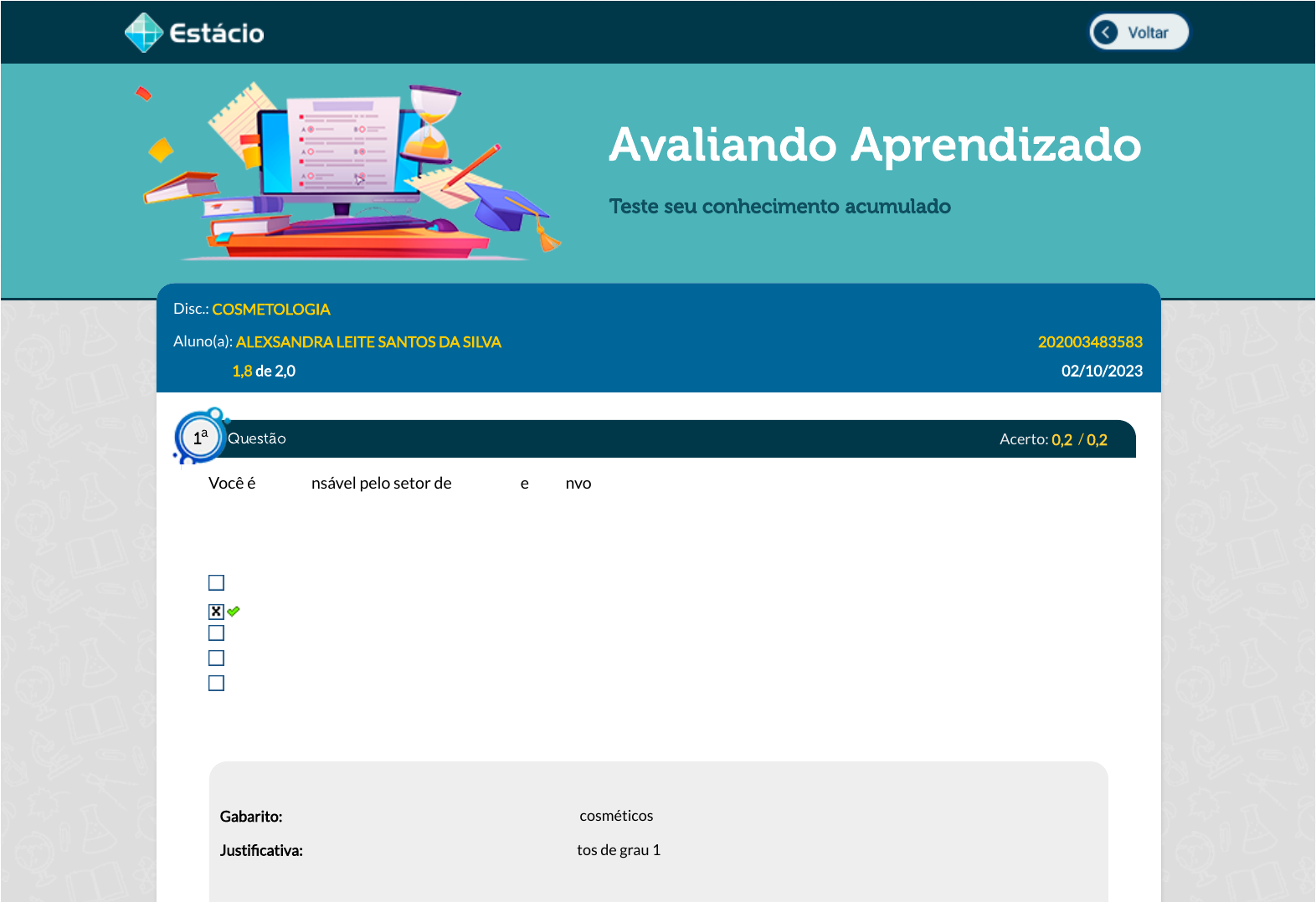Click the Avaliando Aprendizado heading

pyautogui.click(x=875, y=145)
